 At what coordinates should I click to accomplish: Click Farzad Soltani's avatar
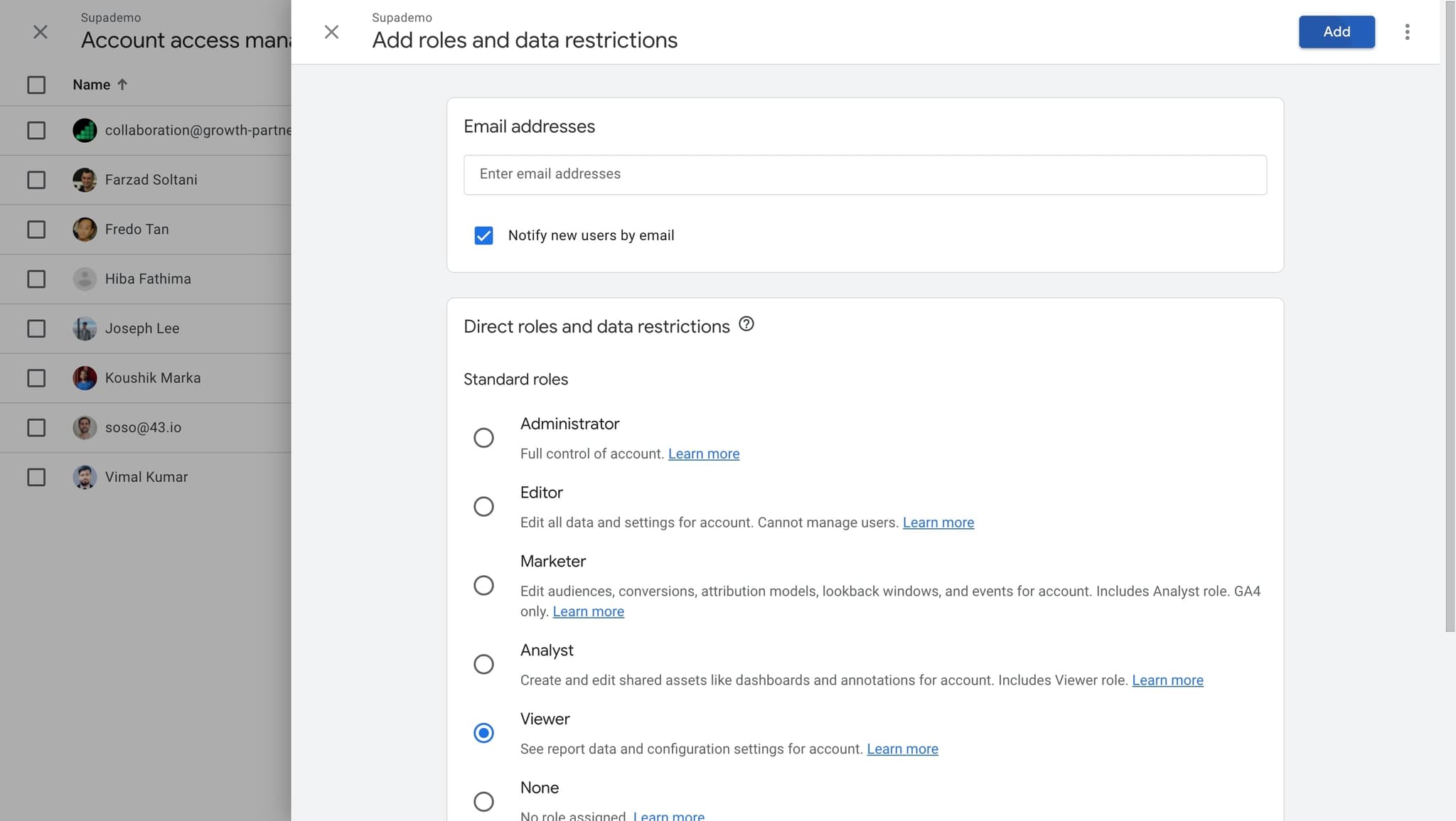coord(85,180)
